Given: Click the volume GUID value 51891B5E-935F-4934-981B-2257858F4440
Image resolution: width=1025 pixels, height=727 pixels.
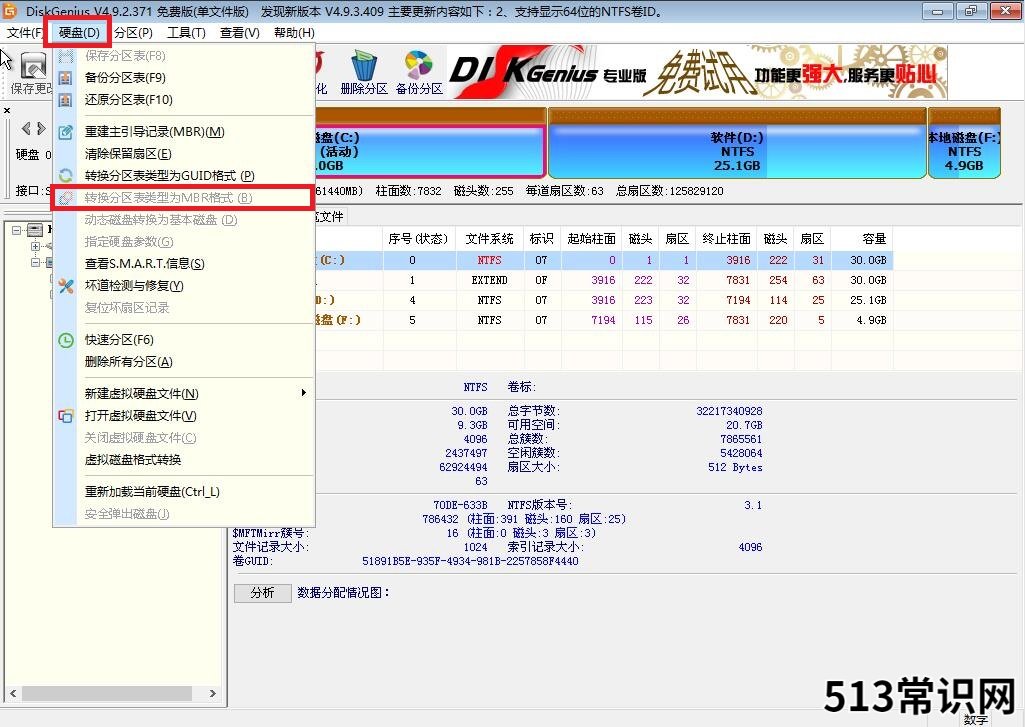Looking at the screenshot, I should click(x=470, y=561).
